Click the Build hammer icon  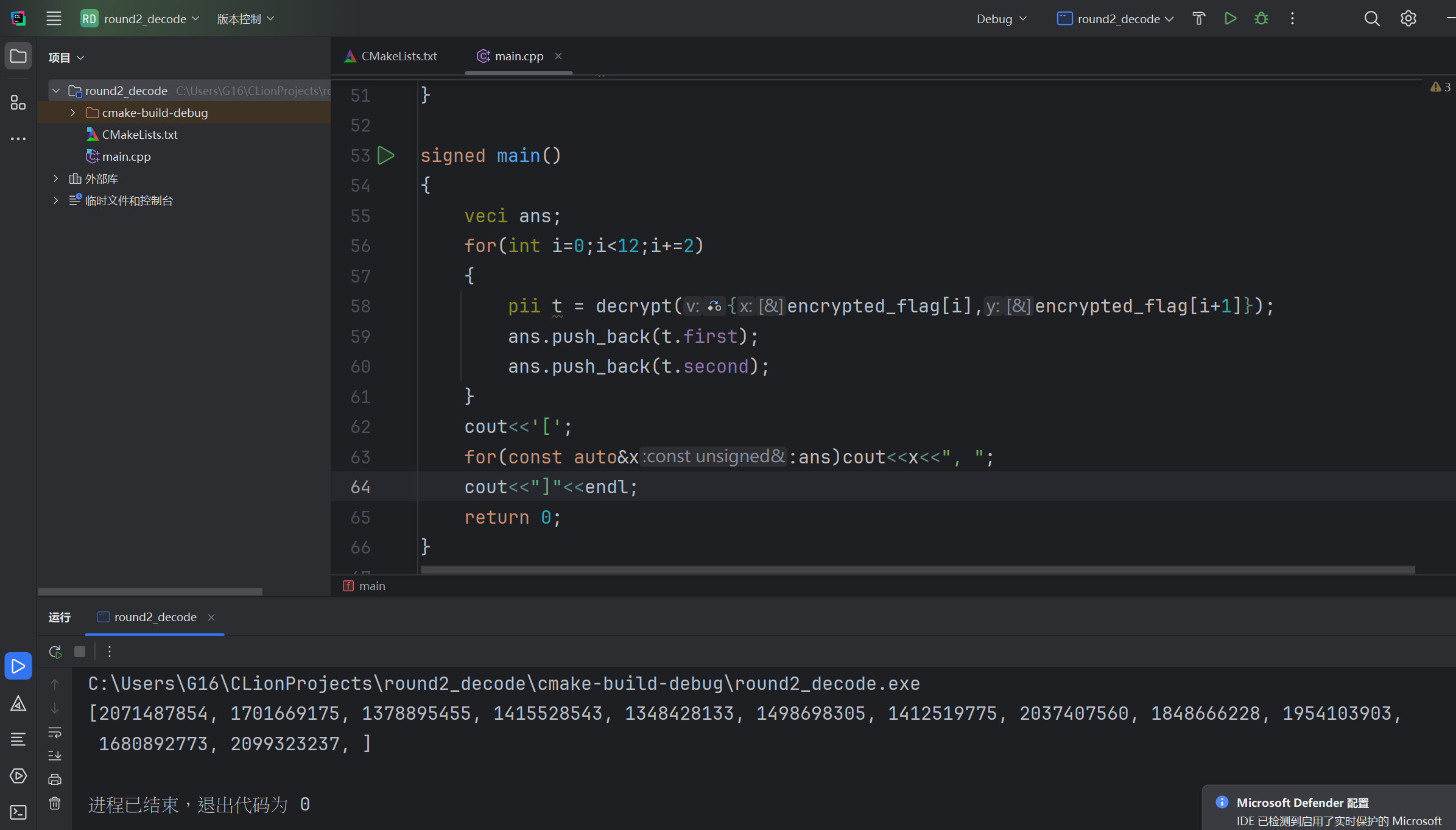(x=1198, y=19)
